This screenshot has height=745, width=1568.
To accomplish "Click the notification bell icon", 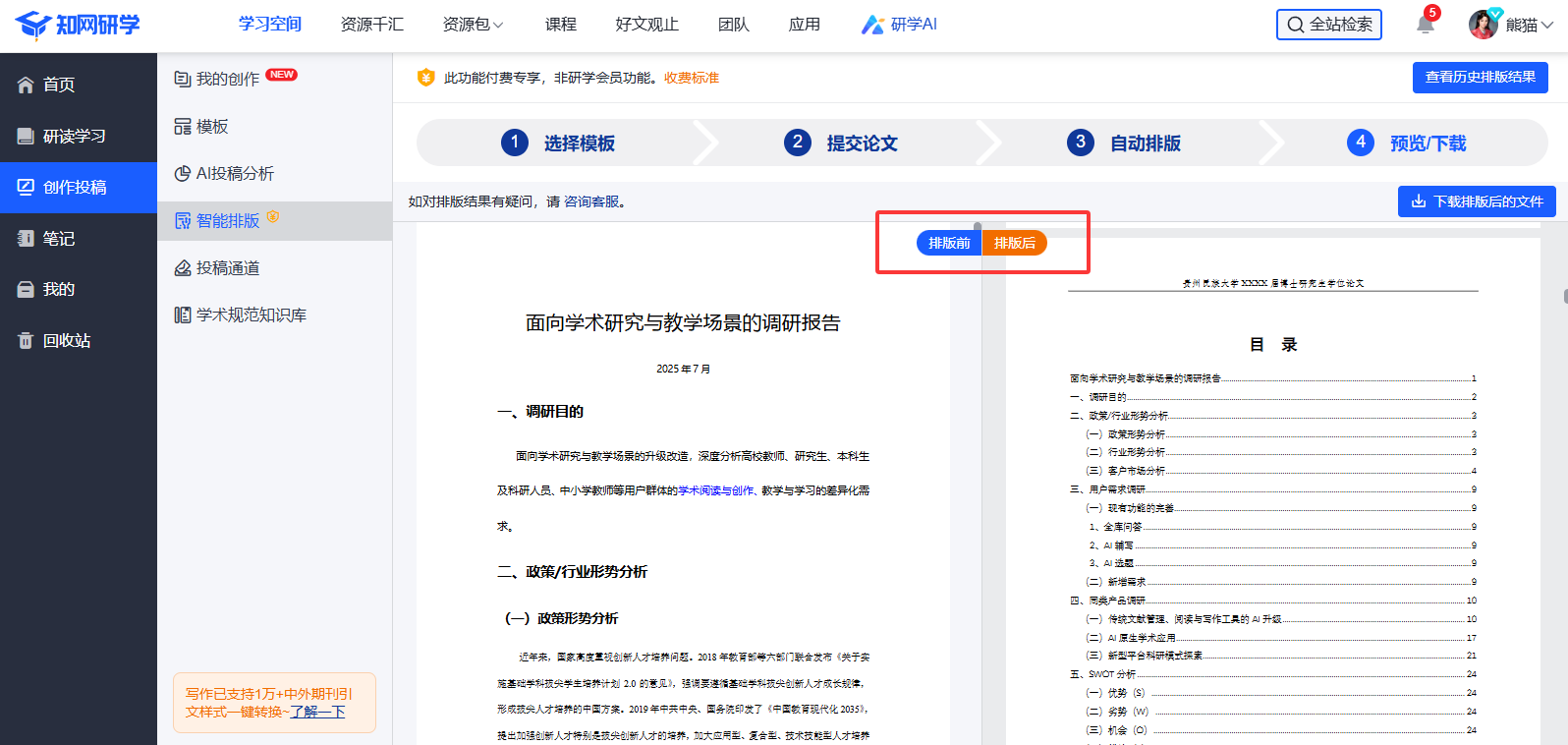I will pos(1425,25).
